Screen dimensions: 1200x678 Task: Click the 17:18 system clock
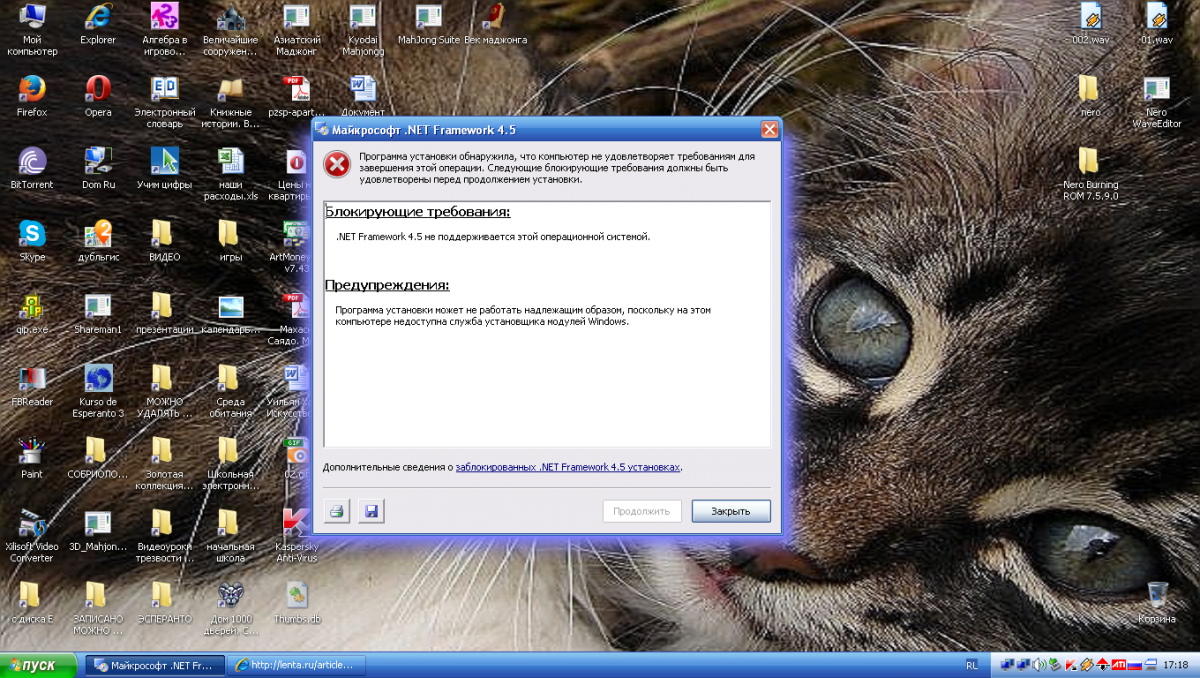[1175, 665]
